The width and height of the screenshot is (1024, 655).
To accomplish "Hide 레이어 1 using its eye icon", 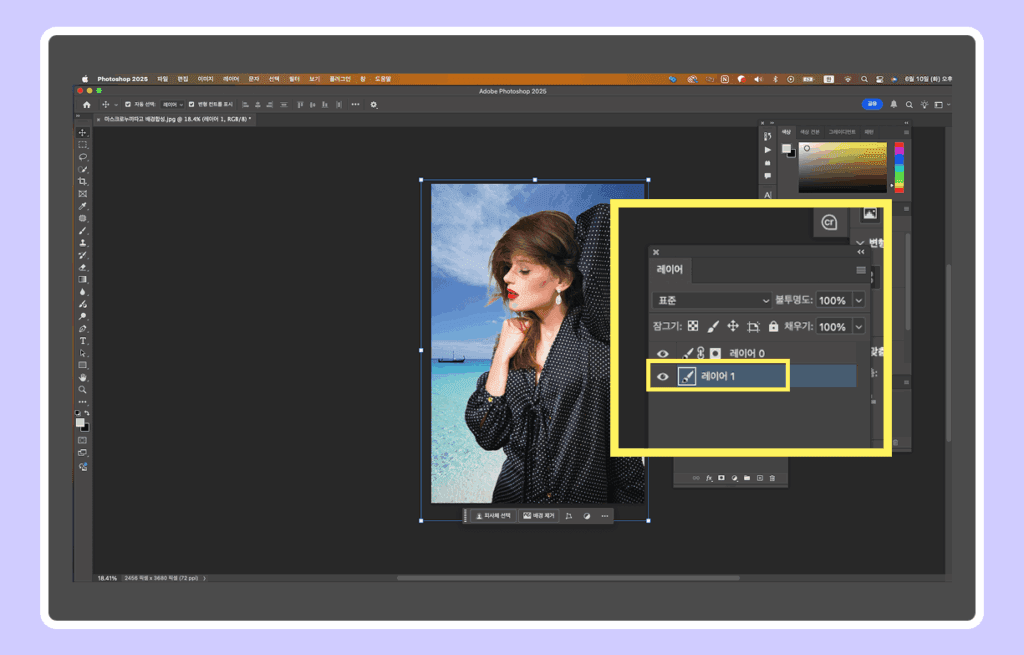I will (x=662, y=376).
